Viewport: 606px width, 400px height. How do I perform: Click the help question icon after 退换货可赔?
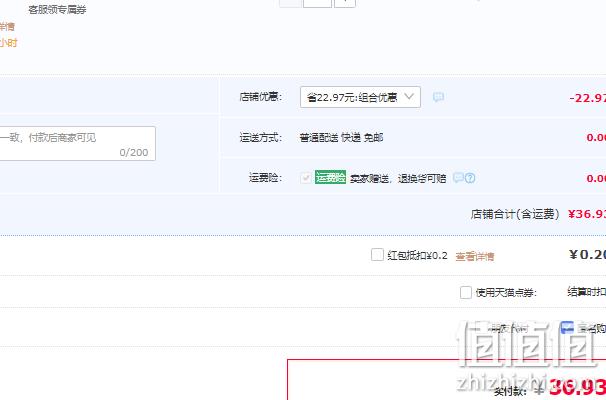(x=470, y=178)
